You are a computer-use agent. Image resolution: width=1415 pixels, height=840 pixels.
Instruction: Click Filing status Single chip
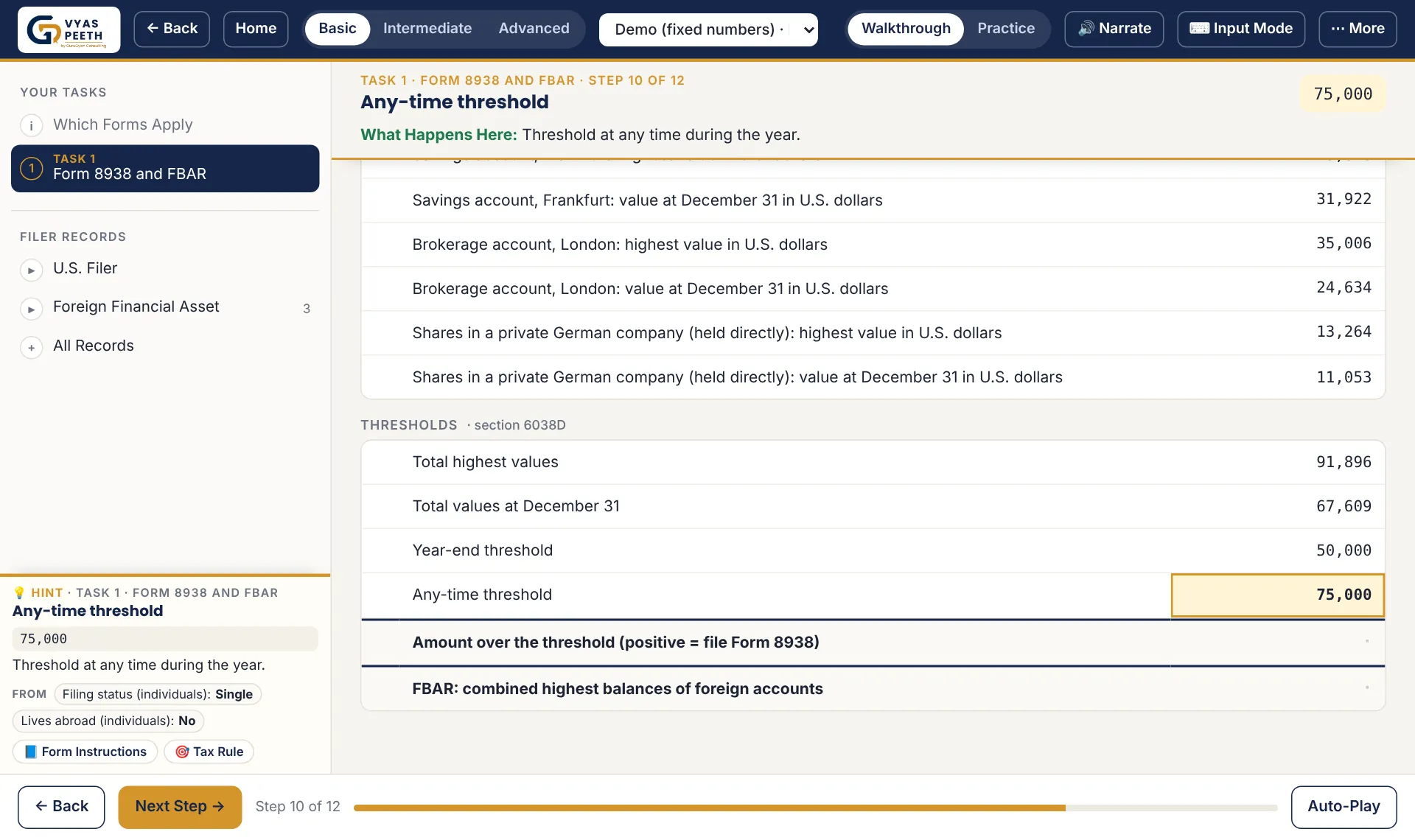click(158, 694)
